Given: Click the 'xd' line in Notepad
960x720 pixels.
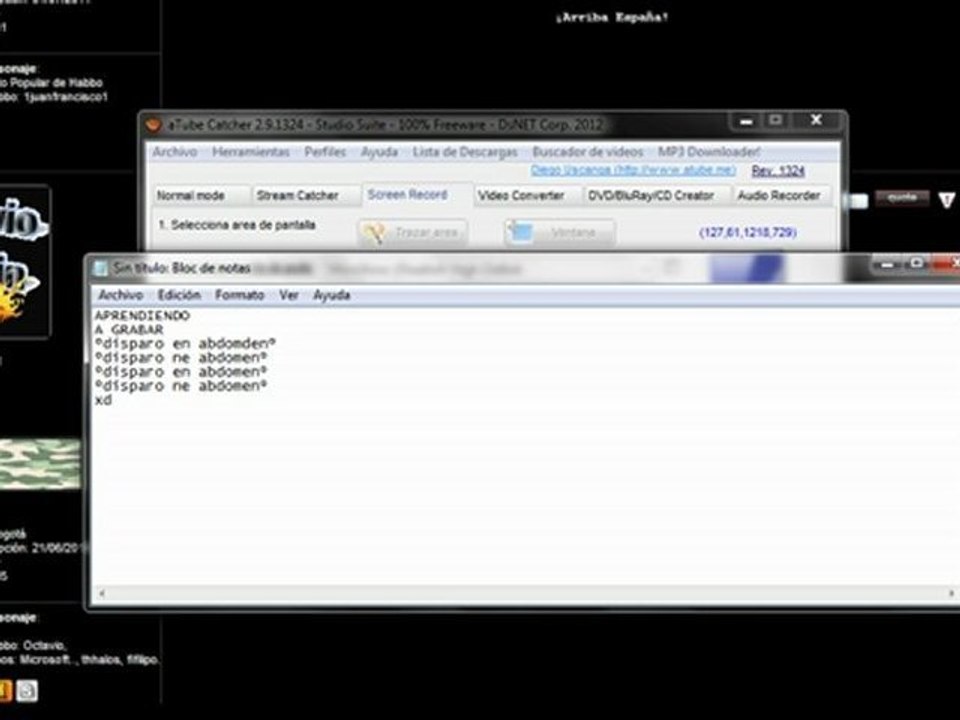Looking at the screenshot, I should pos(103,400).
